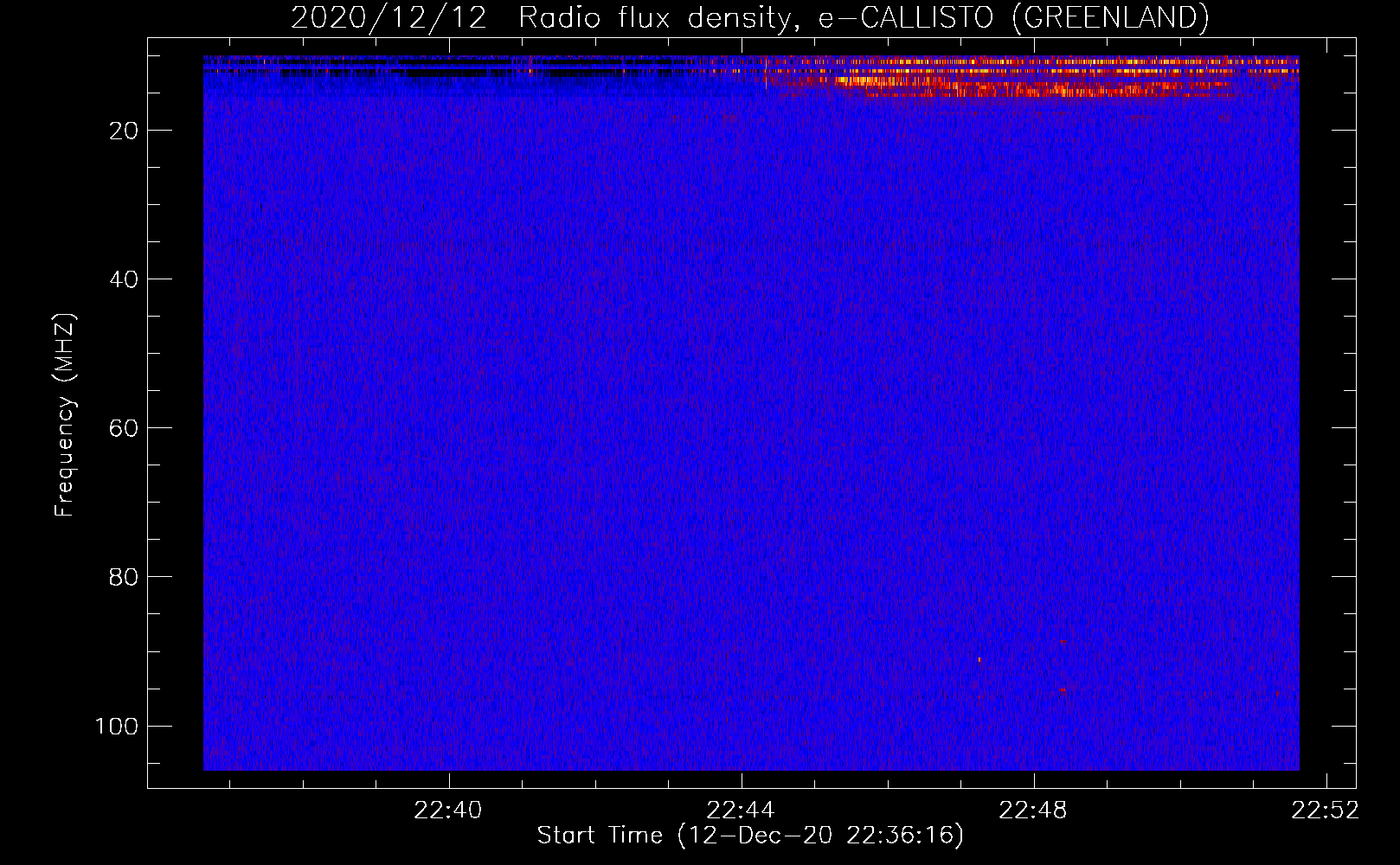Image resolution: width=1400 pixels, height=865 pixels.
Task: Click the 22:52 time tick label
Action: click(x=1326, y=811)
